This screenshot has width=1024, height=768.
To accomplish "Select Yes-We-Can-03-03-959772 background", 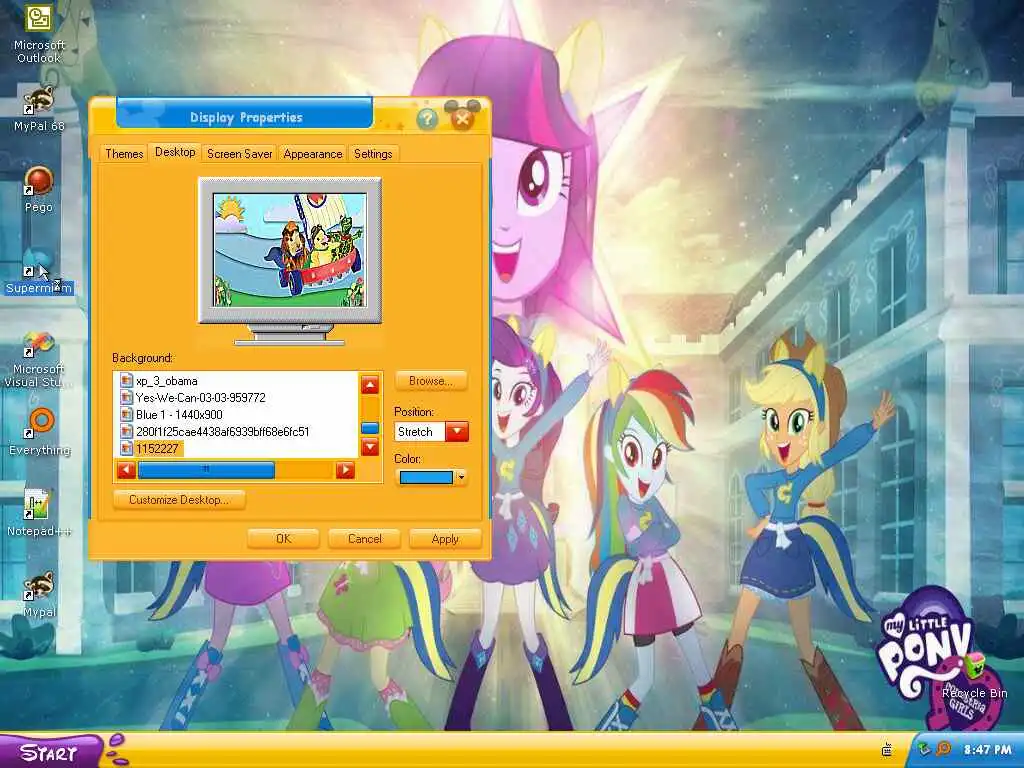I will [x=200, y=398].
